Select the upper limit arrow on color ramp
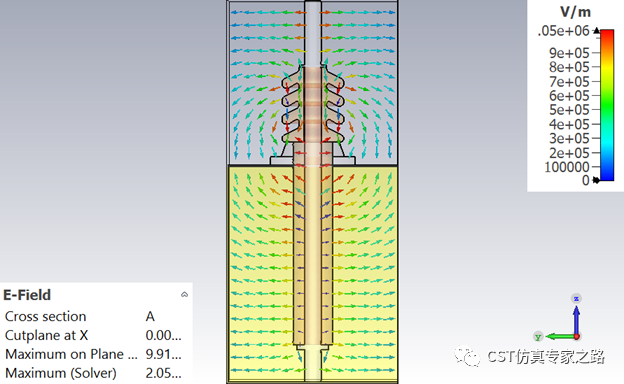 pyautogui.click(x=597, y=31)
